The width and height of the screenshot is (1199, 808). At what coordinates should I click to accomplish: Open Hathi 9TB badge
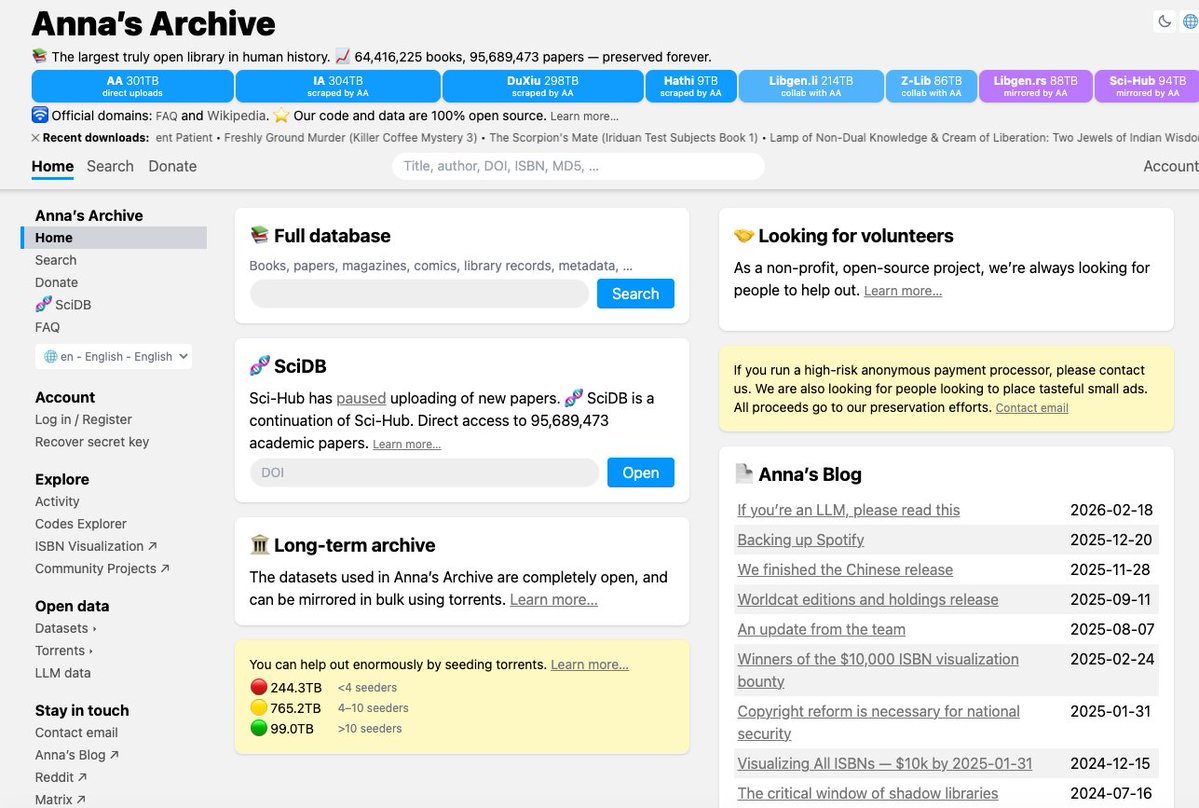click(690, 86)
